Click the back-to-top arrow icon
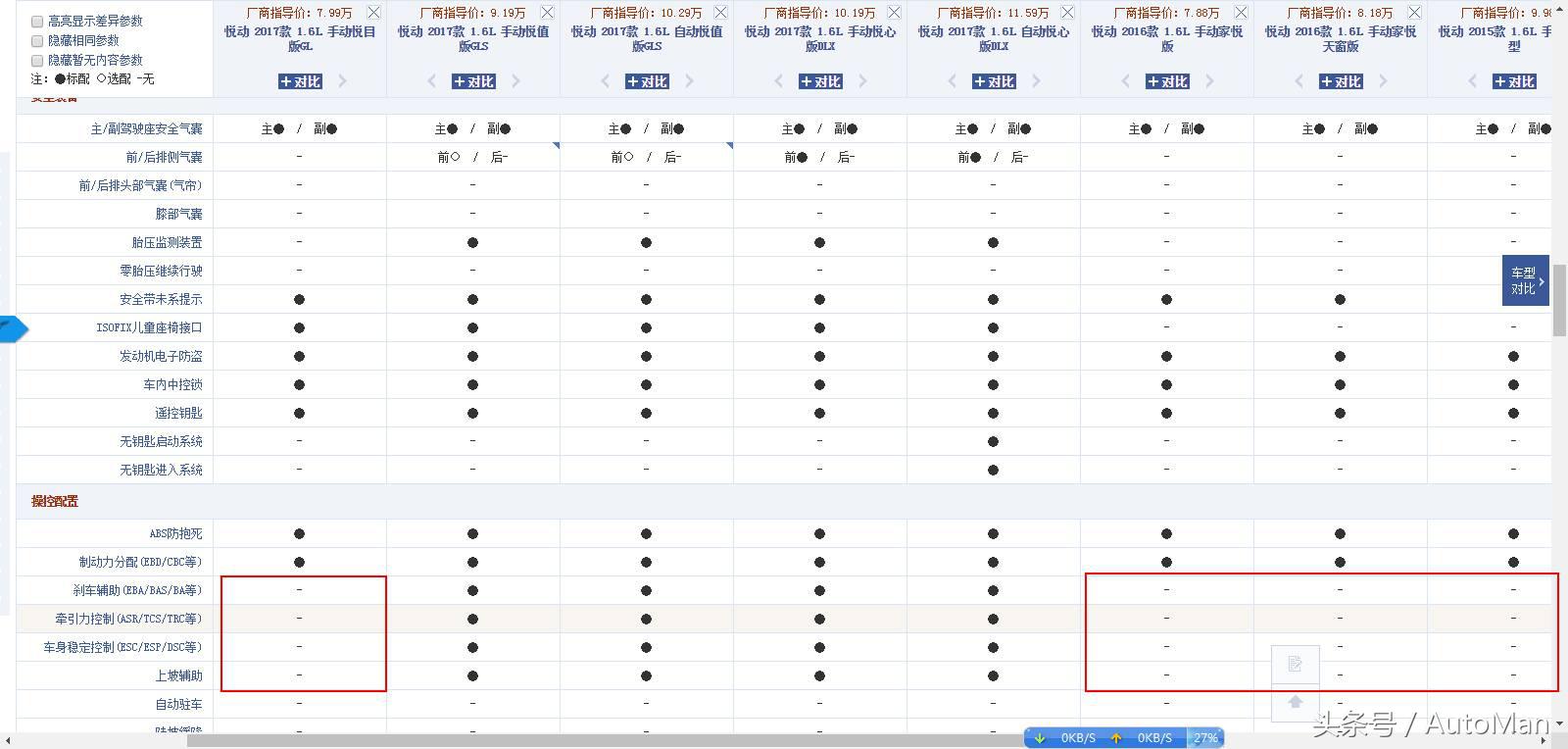This screenshot has height=749, width=1568. click(1295, 702)
